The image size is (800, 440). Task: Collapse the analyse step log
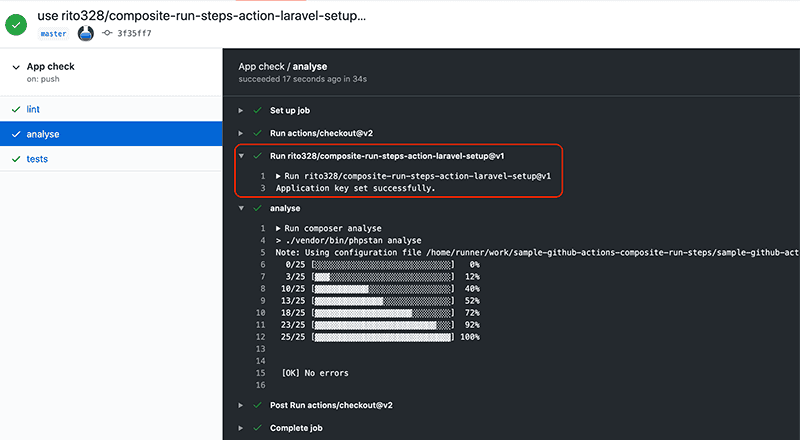click(240, 208)
